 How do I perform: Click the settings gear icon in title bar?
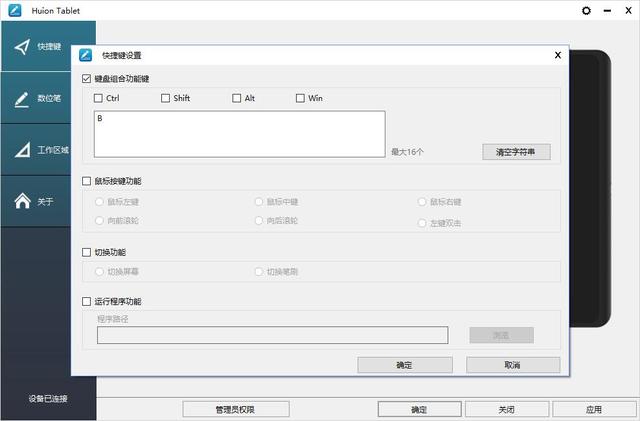coord(586,11)
